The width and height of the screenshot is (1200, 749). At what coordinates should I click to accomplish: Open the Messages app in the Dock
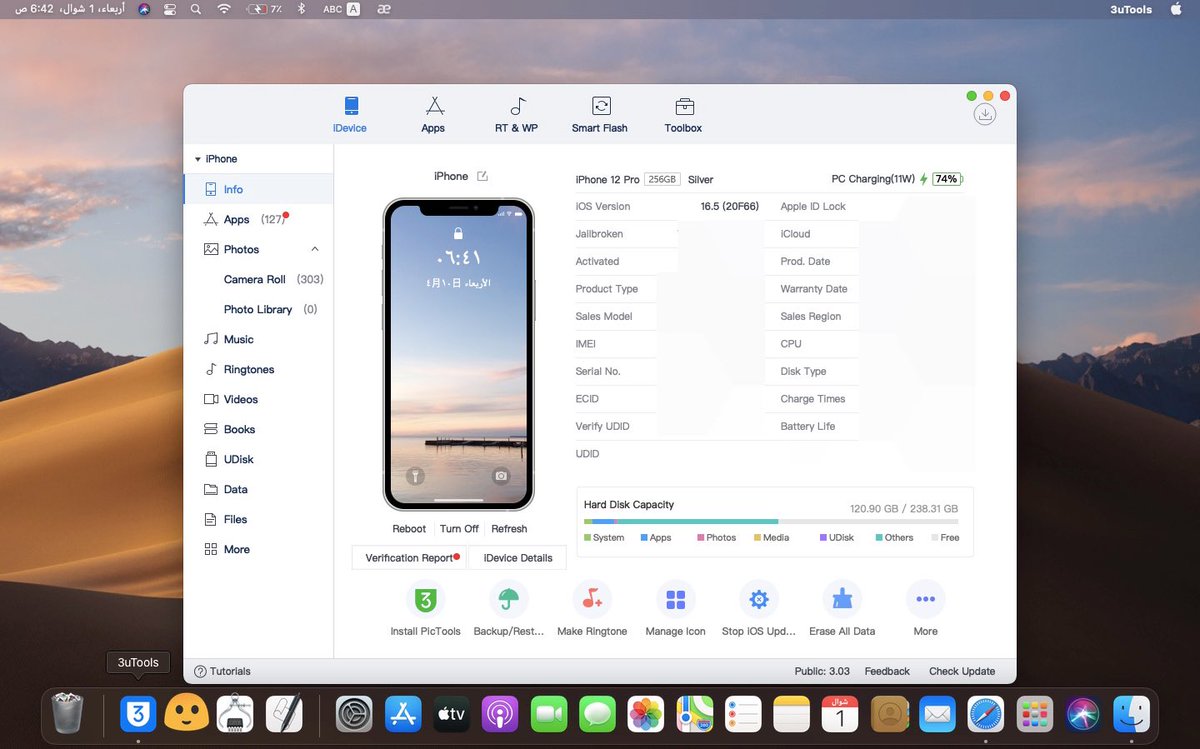598,714
